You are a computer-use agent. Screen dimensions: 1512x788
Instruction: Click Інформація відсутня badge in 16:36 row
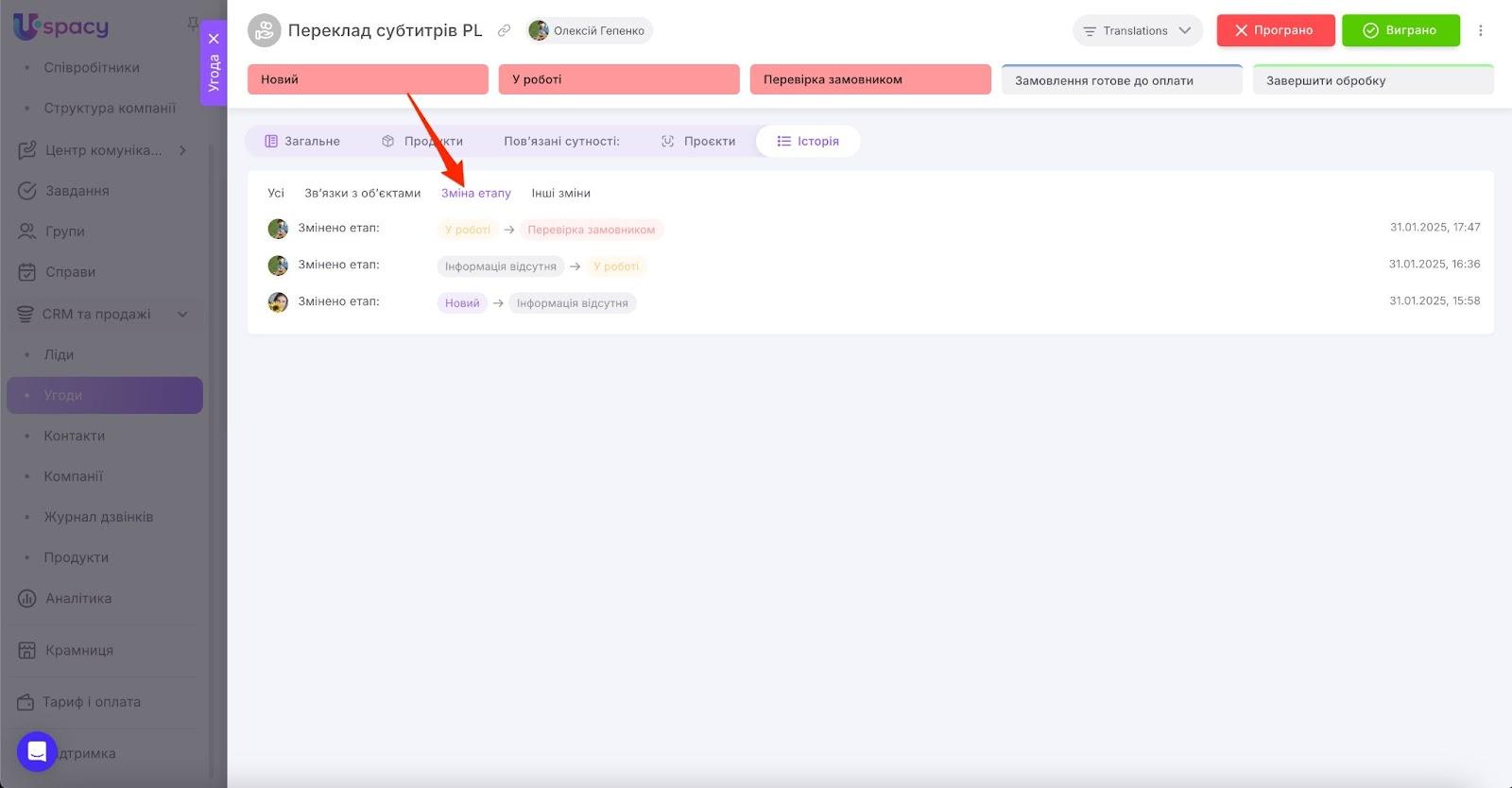501,266
